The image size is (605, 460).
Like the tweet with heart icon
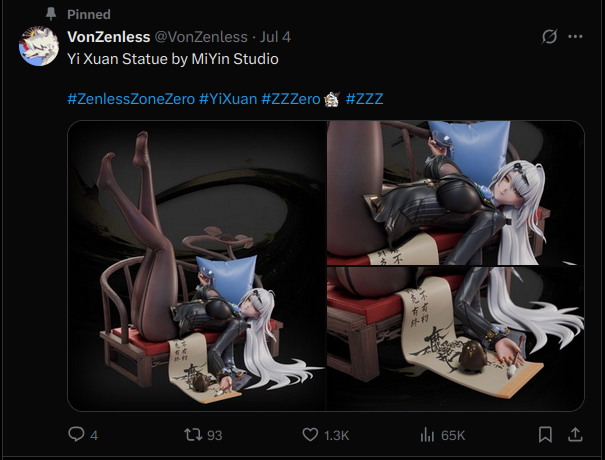pyautogui.click(x=310, y=435)
